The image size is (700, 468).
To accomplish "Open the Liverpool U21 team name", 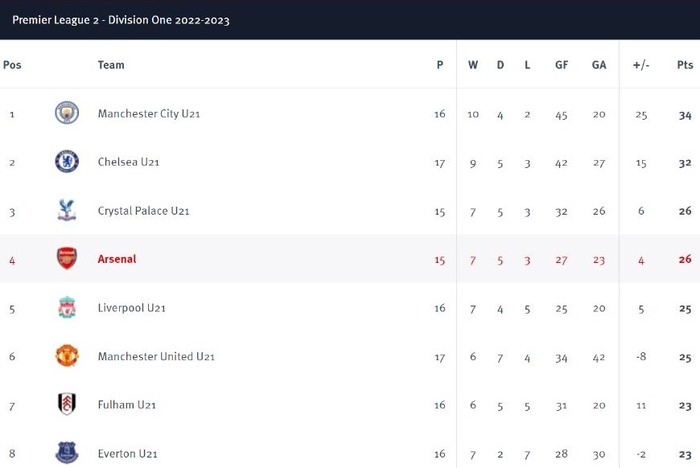I will (131, 308).
